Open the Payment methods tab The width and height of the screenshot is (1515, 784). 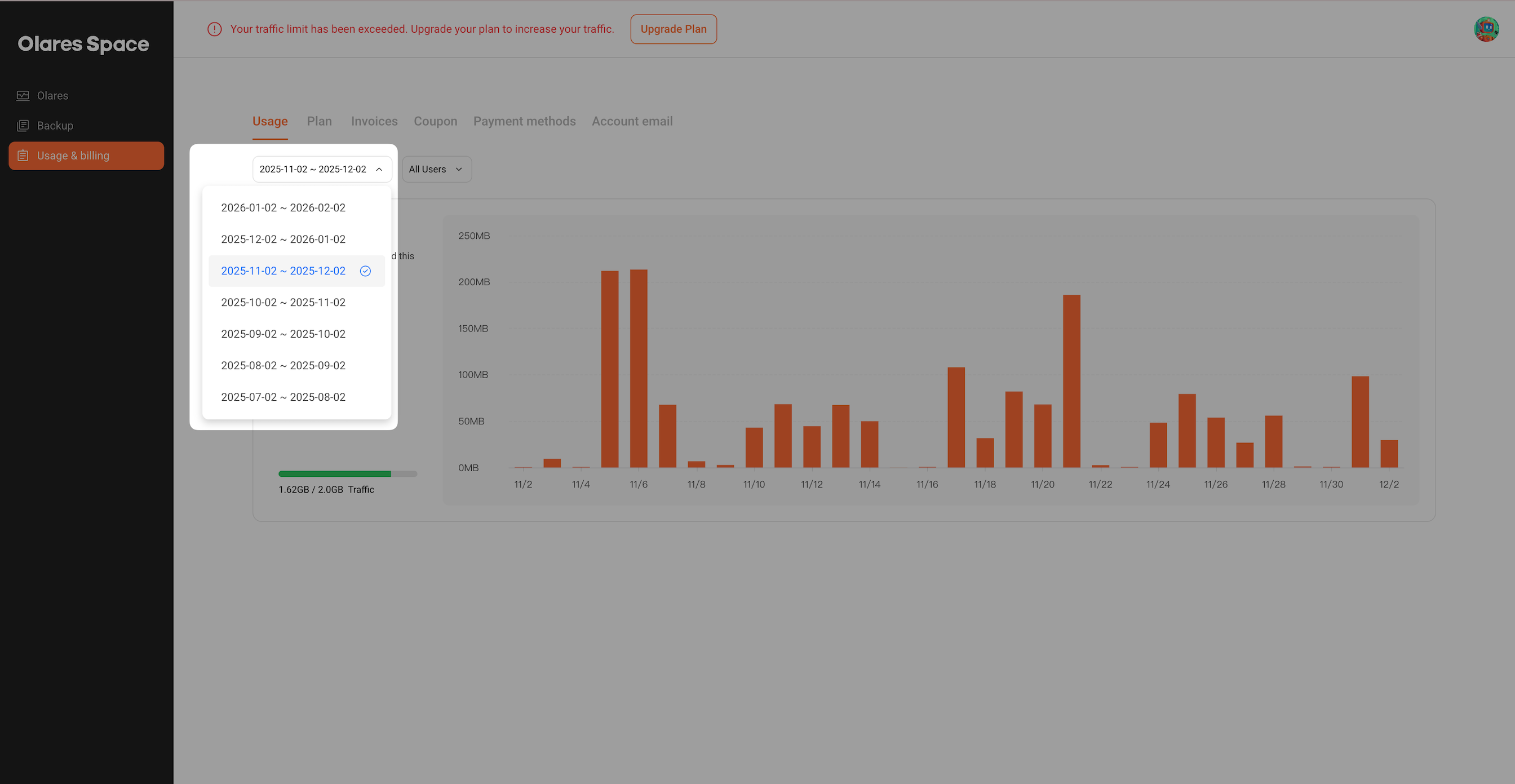click(524, 121)
